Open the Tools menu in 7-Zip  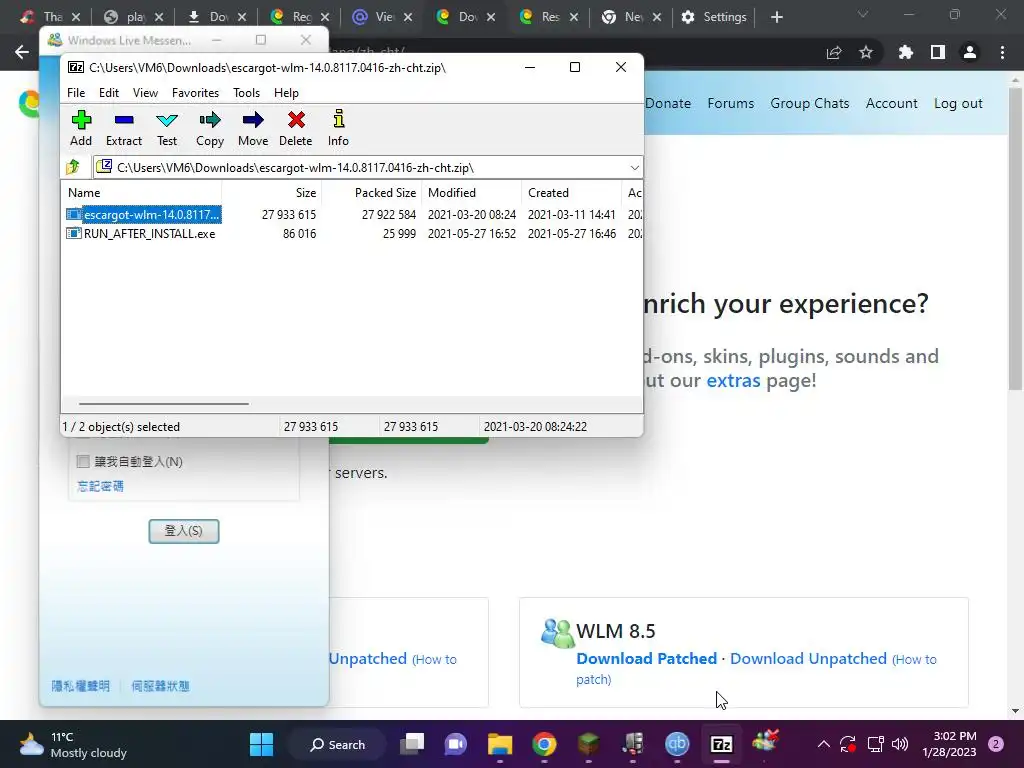246,93
